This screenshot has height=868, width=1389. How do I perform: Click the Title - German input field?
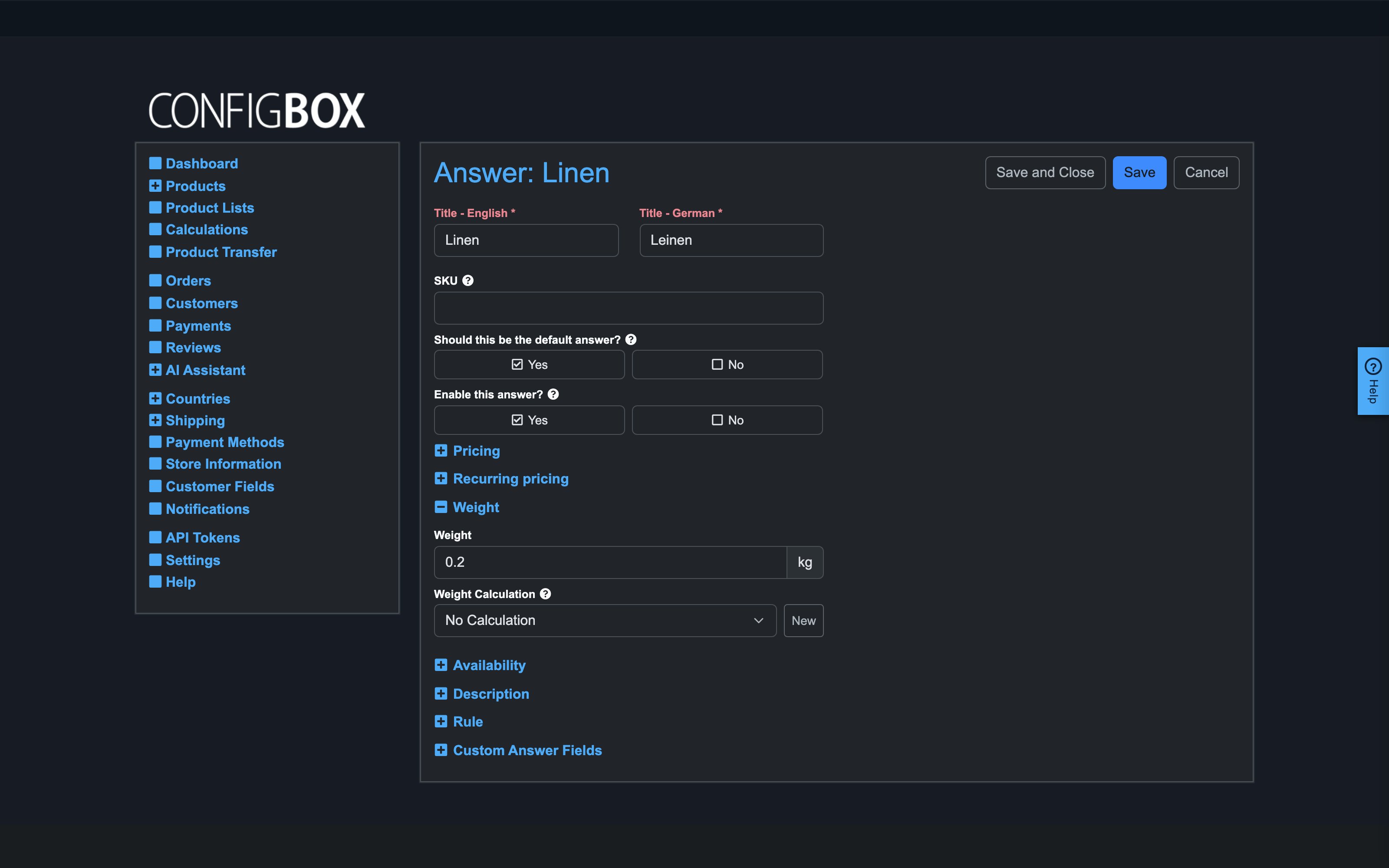[731, 240]
